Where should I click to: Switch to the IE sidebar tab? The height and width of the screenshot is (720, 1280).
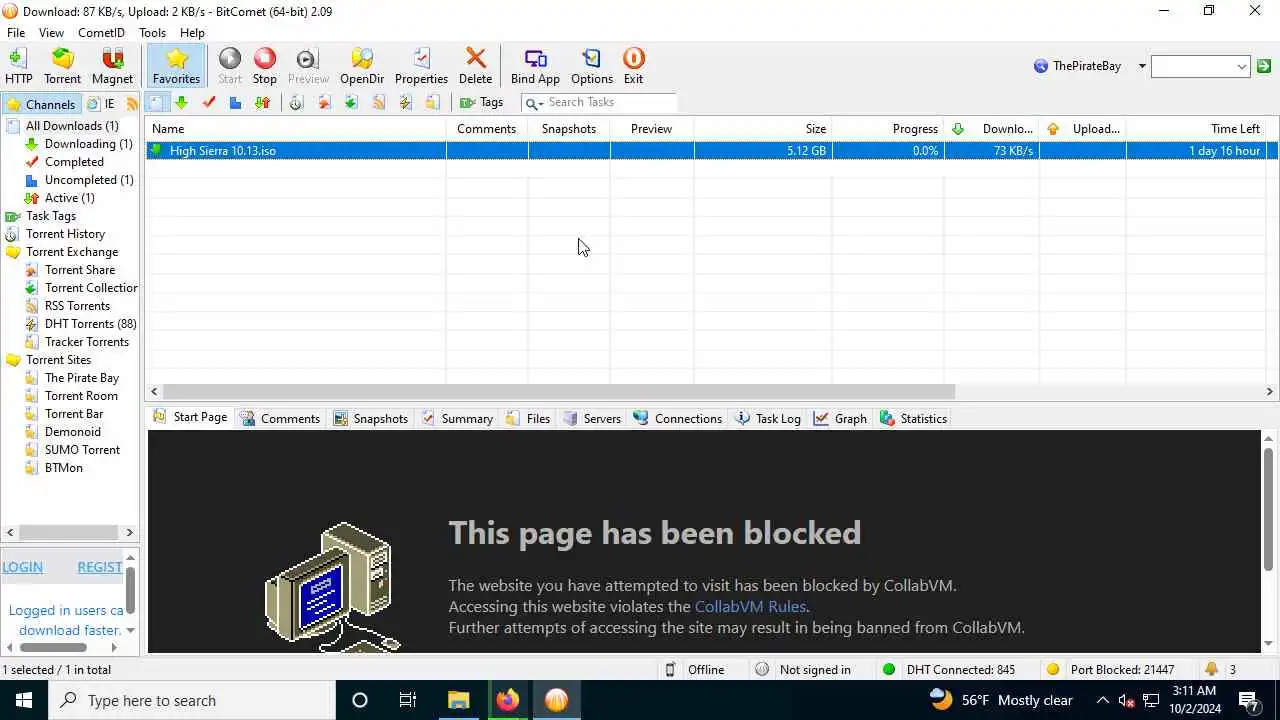click(100, 104)
